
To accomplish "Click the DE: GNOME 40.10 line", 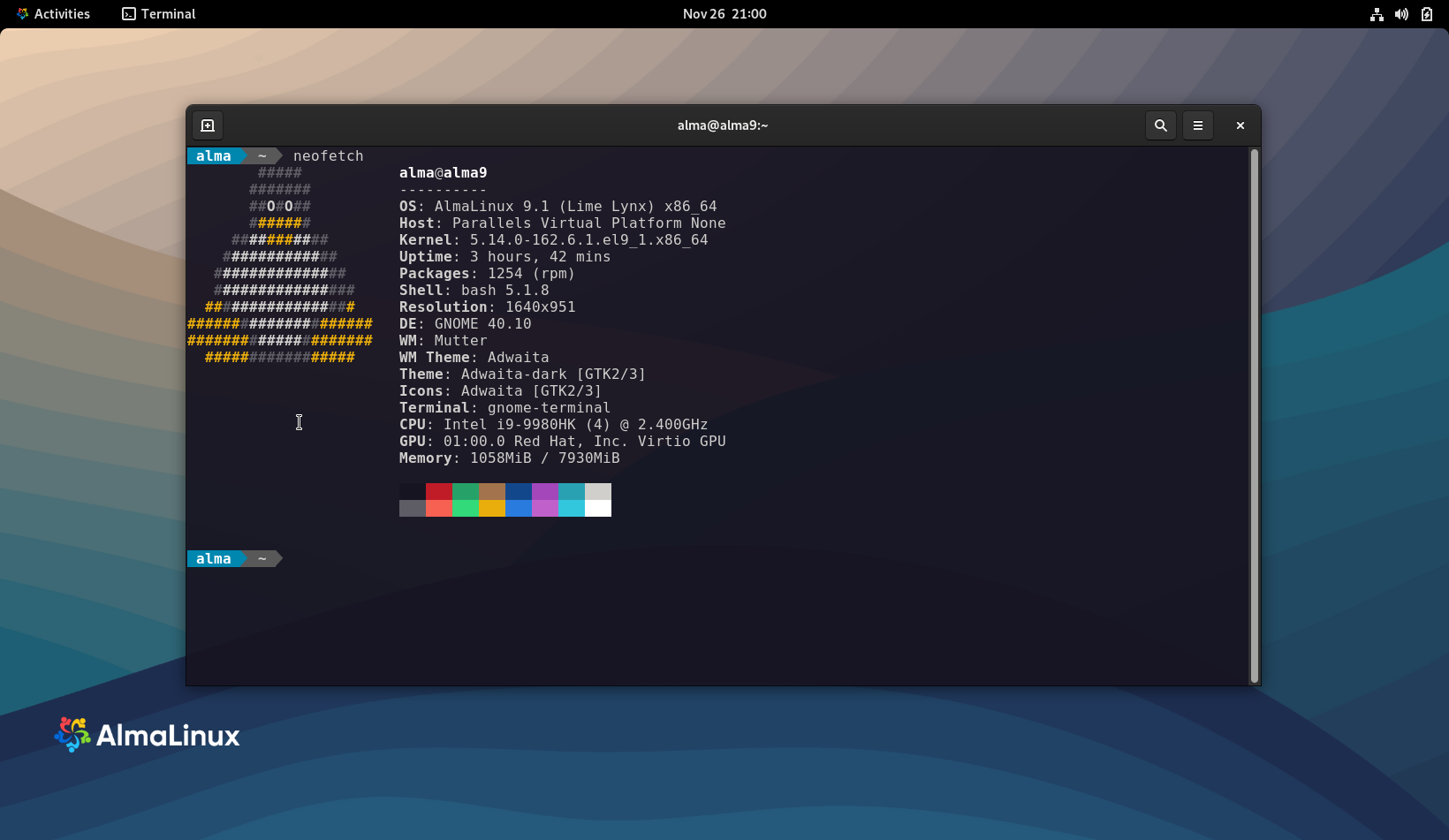I will tap(465, 324).
